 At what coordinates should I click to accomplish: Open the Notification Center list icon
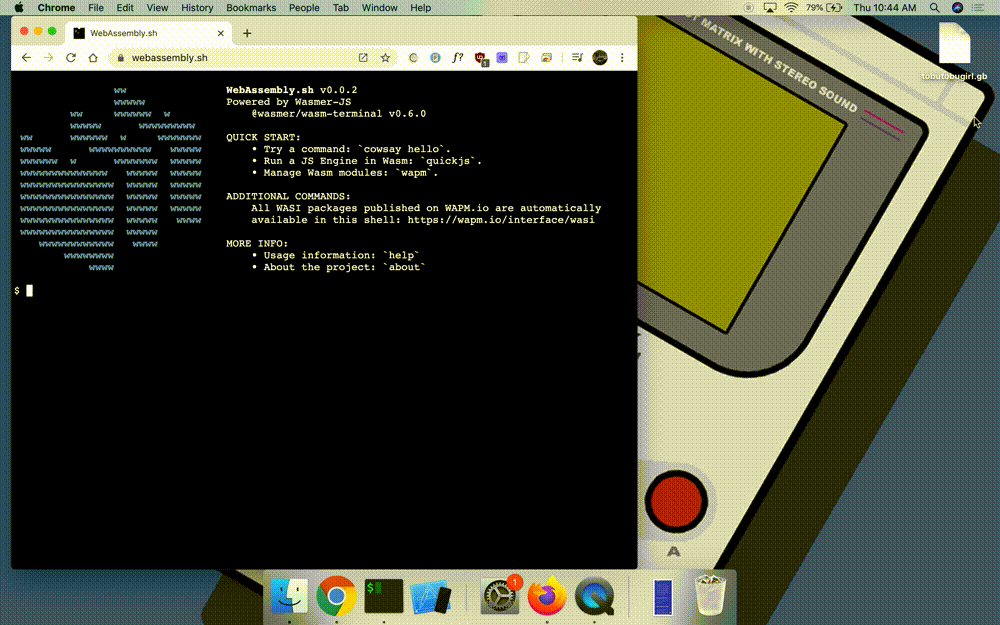978,8
